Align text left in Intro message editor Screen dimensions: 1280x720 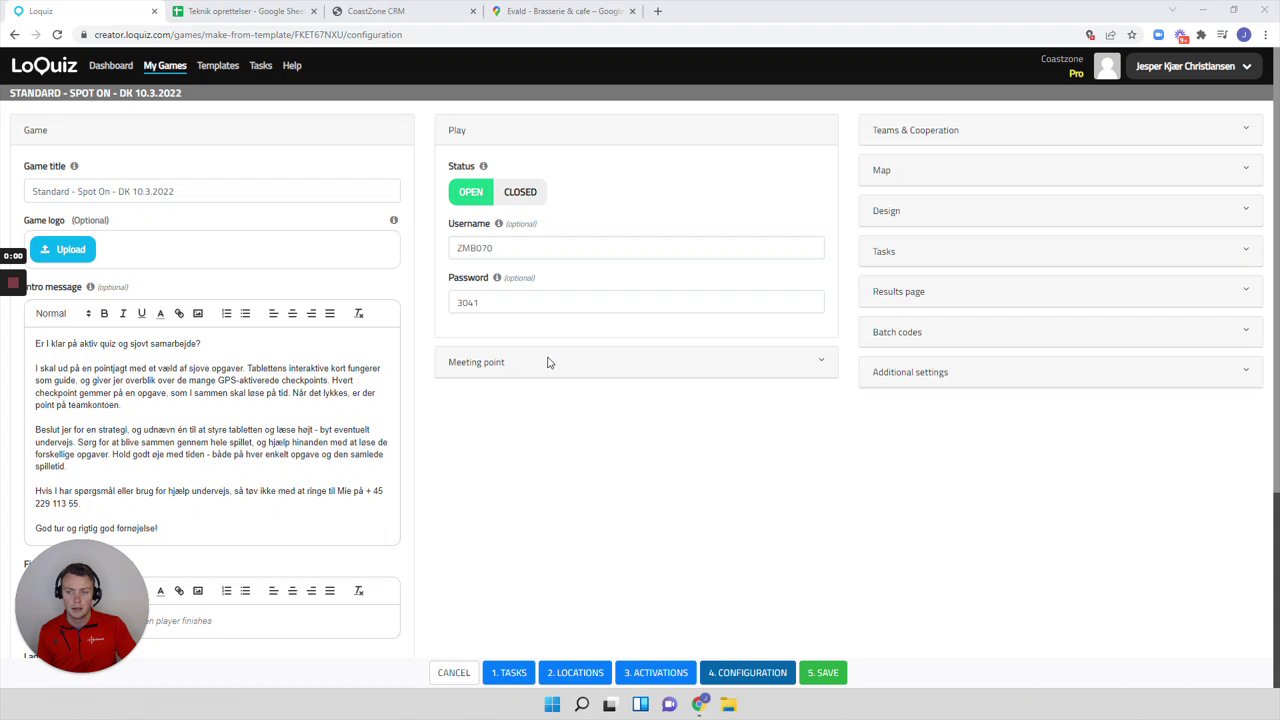point(273,314)
